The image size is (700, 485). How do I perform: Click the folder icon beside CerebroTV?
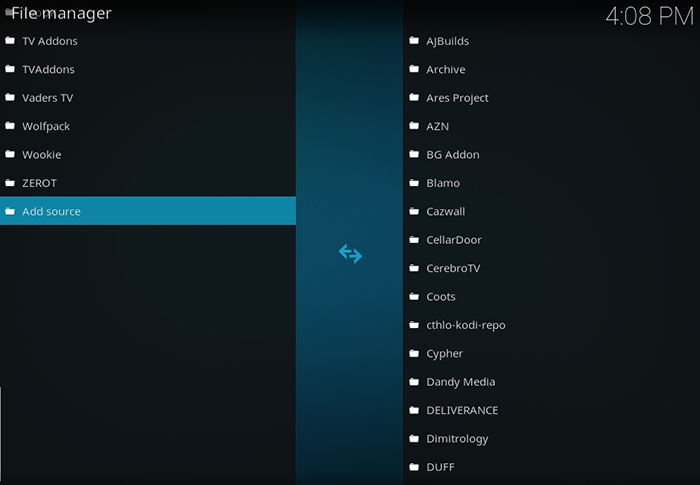coord(414,268)
